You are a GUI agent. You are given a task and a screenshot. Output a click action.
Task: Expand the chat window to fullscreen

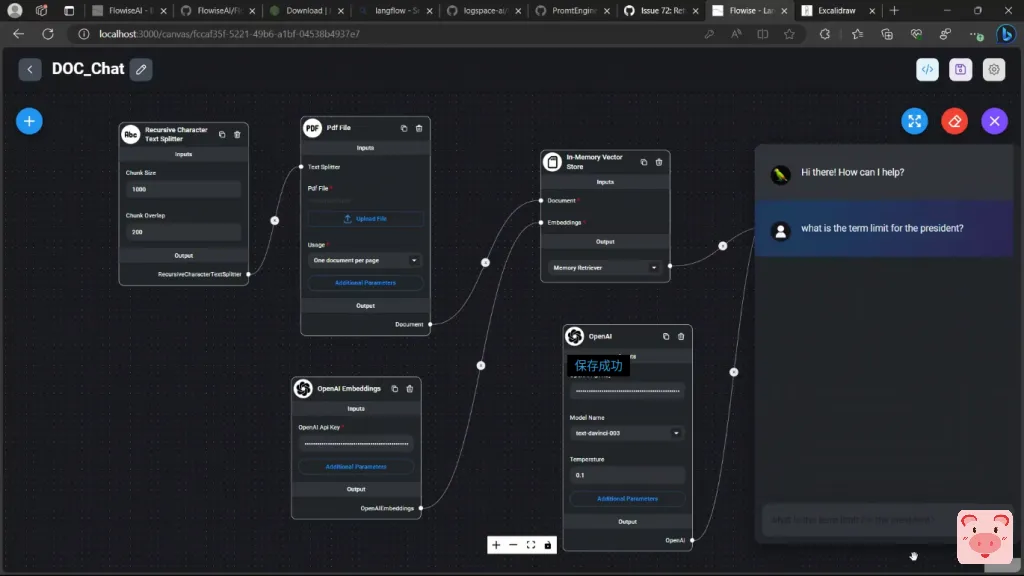tap(914, 121)
